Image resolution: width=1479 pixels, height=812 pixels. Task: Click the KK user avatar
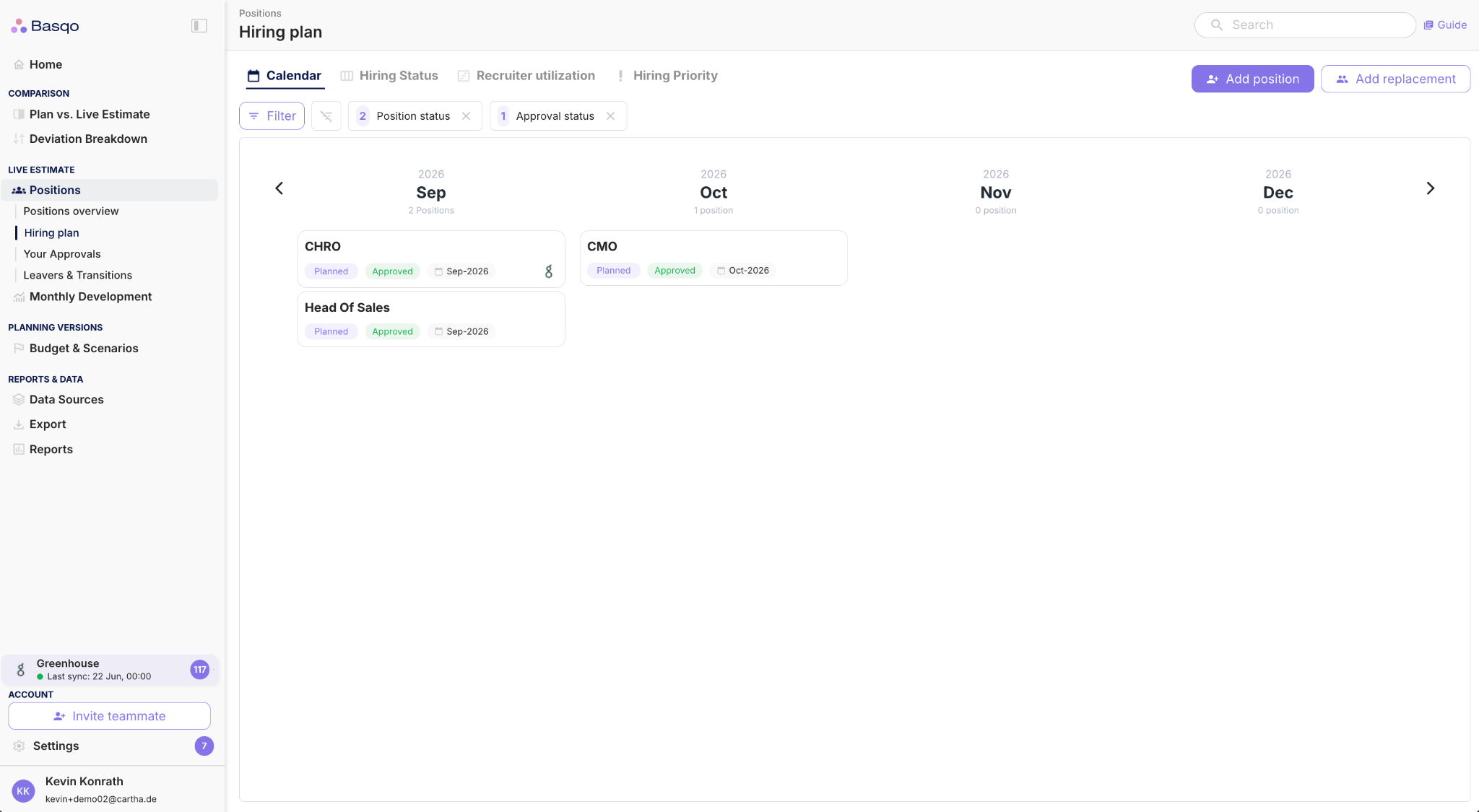tap(23, 791)
